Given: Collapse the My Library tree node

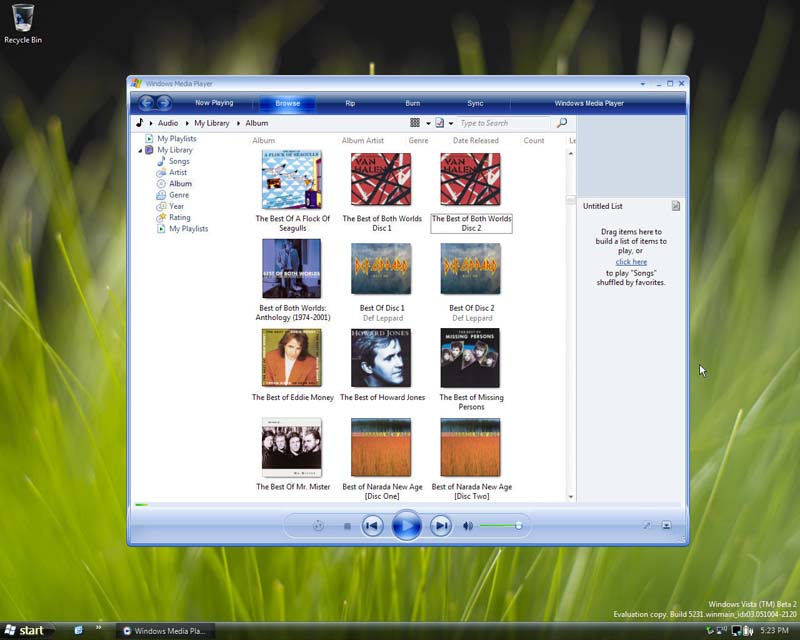Looking at the screenshot, I should click(140, 150).
